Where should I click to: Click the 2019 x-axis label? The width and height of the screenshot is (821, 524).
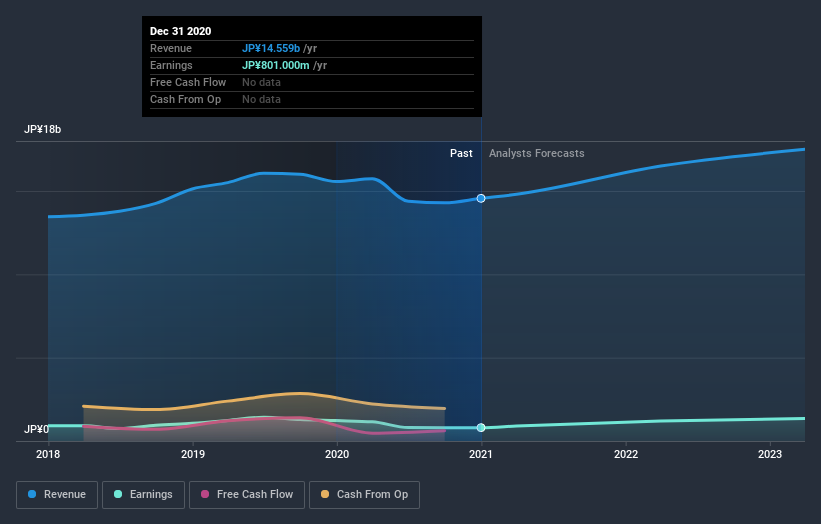click(193, 454)
